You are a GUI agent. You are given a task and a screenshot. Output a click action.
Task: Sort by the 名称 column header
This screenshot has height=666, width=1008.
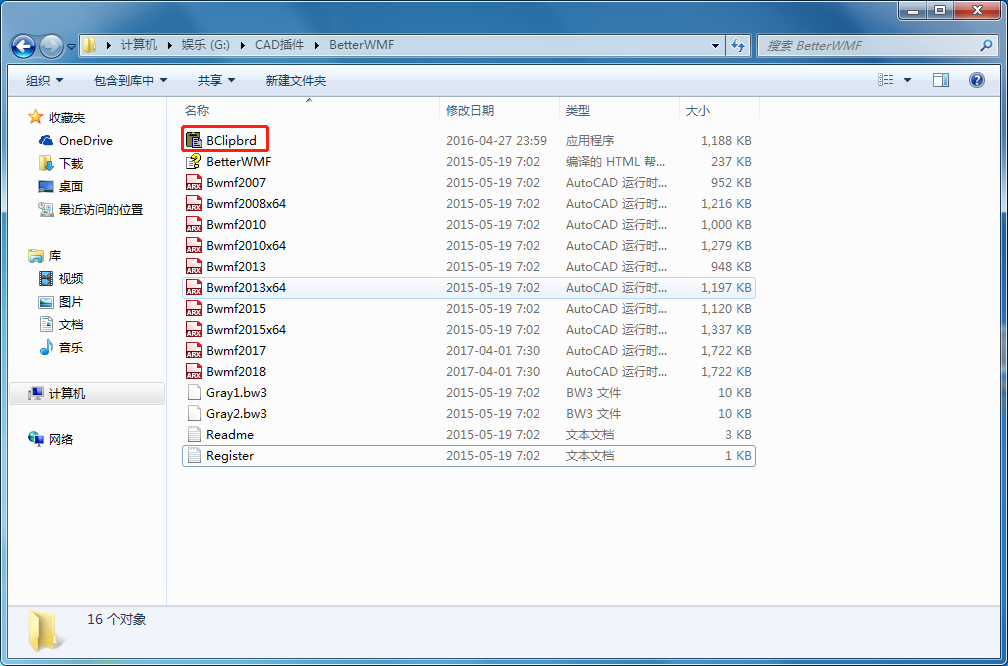(309, 111)
